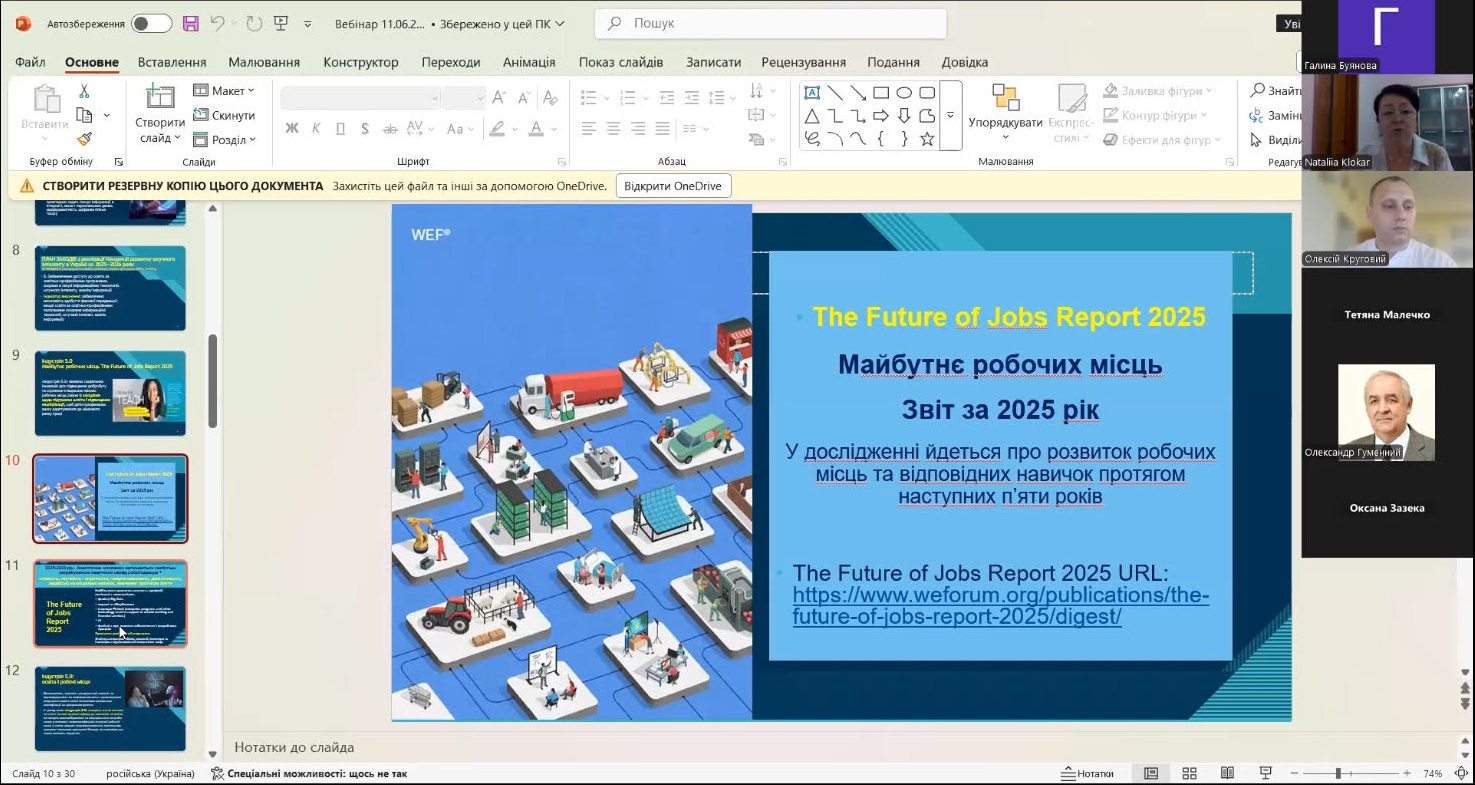Click the Знайти find button
This screenshot has height=785, width=1475.
(1275, 91)
